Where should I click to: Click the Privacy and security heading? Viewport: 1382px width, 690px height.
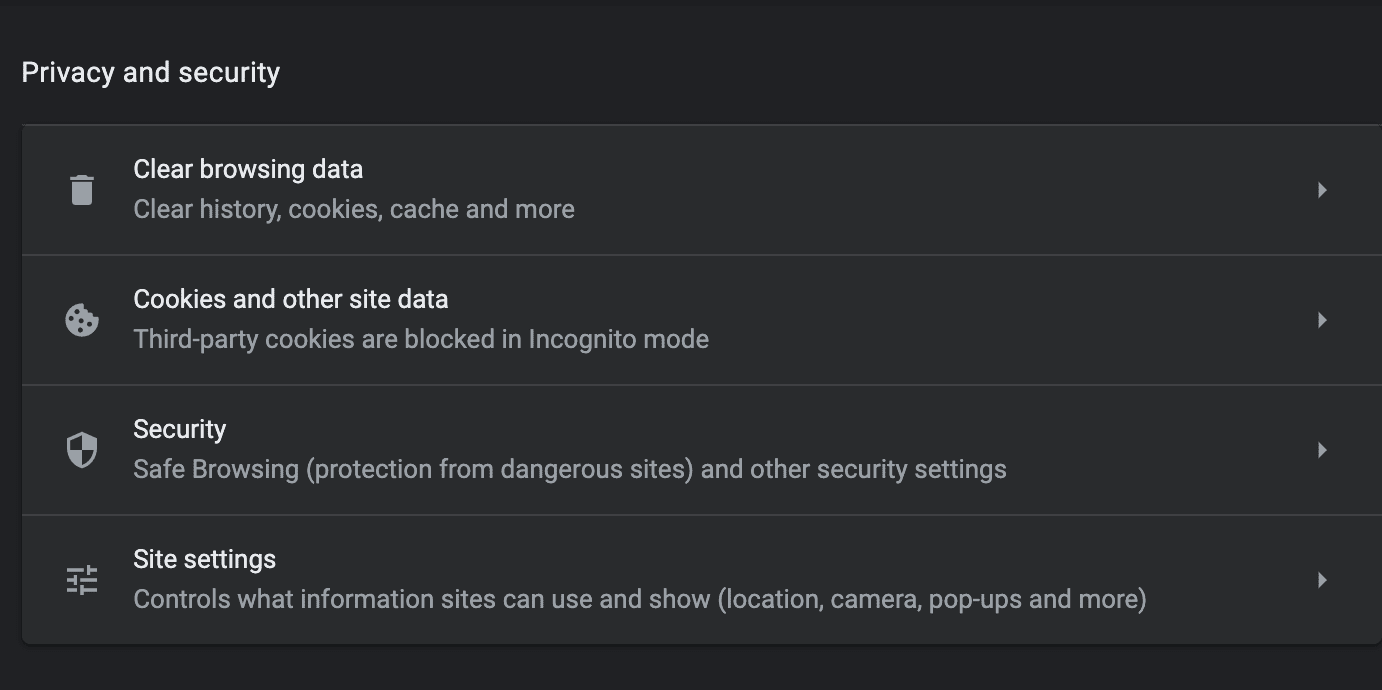(150, 71)
